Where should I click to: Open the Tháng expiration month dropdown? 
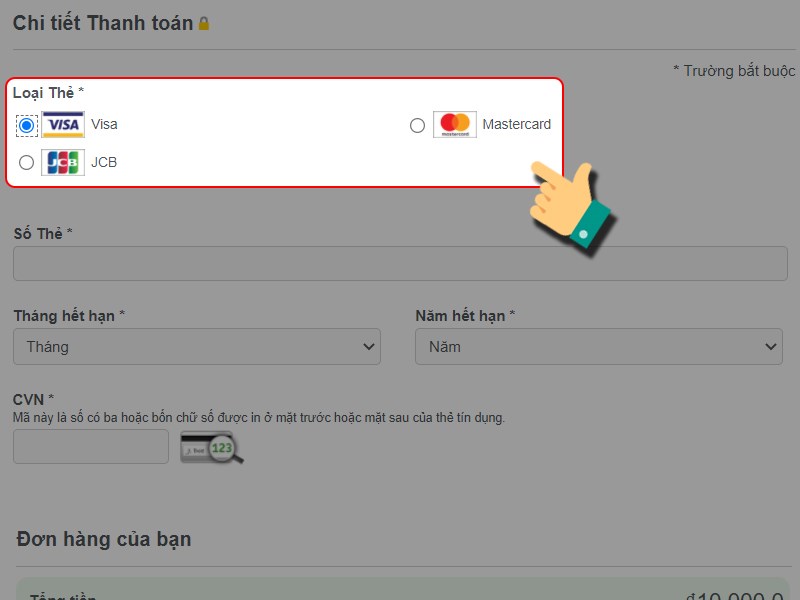(x=197, y=346)
